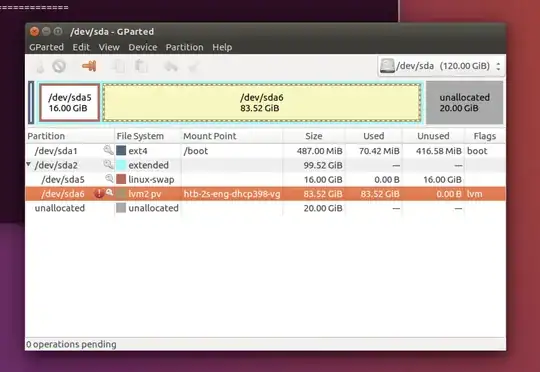The height and width of the screenshot is (372, 540).
Task: Open the Help menu
Action: (x=222, y=47)
